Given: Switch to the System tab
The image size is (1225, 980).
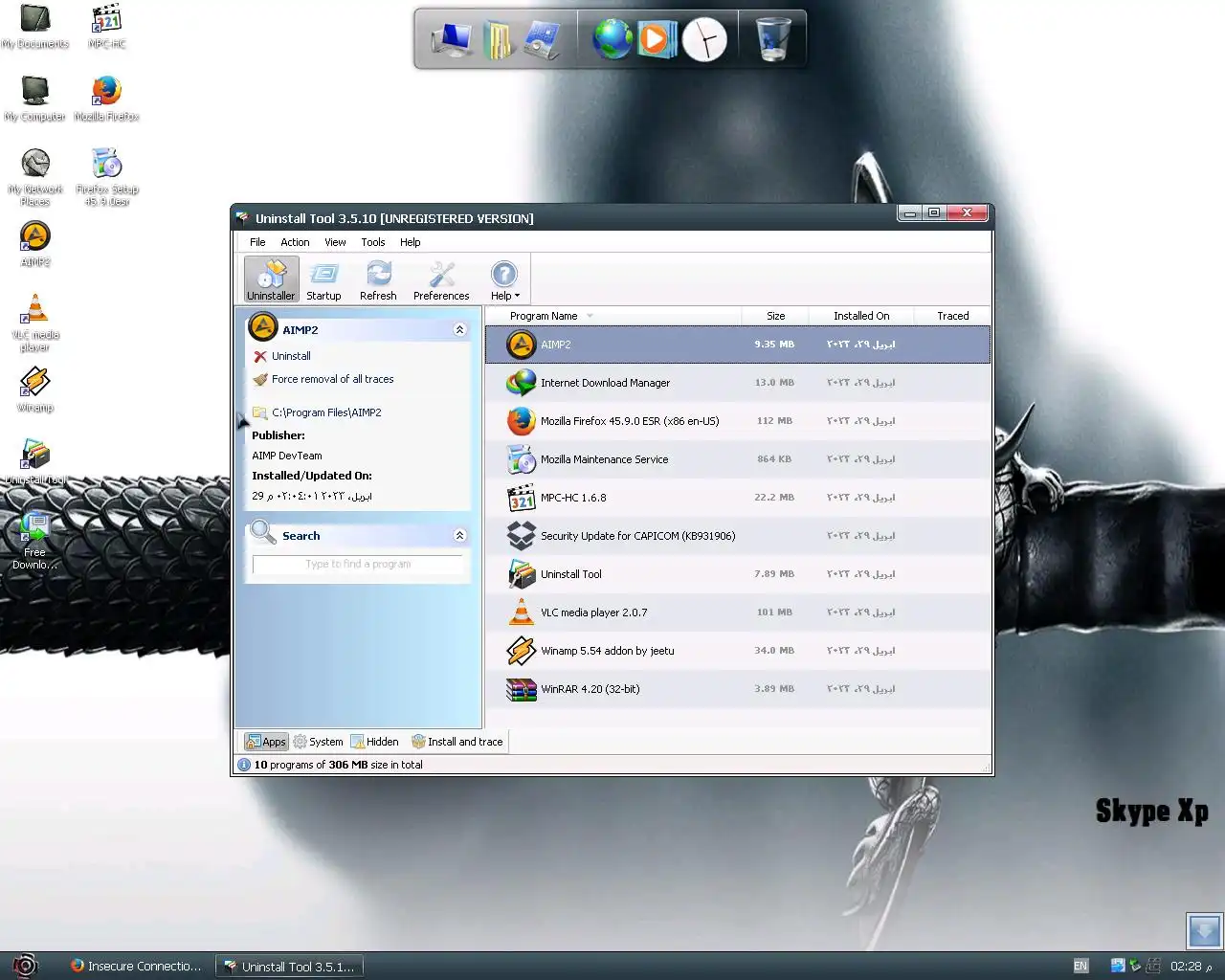Looking at the screenshot, I should point(318,742).
